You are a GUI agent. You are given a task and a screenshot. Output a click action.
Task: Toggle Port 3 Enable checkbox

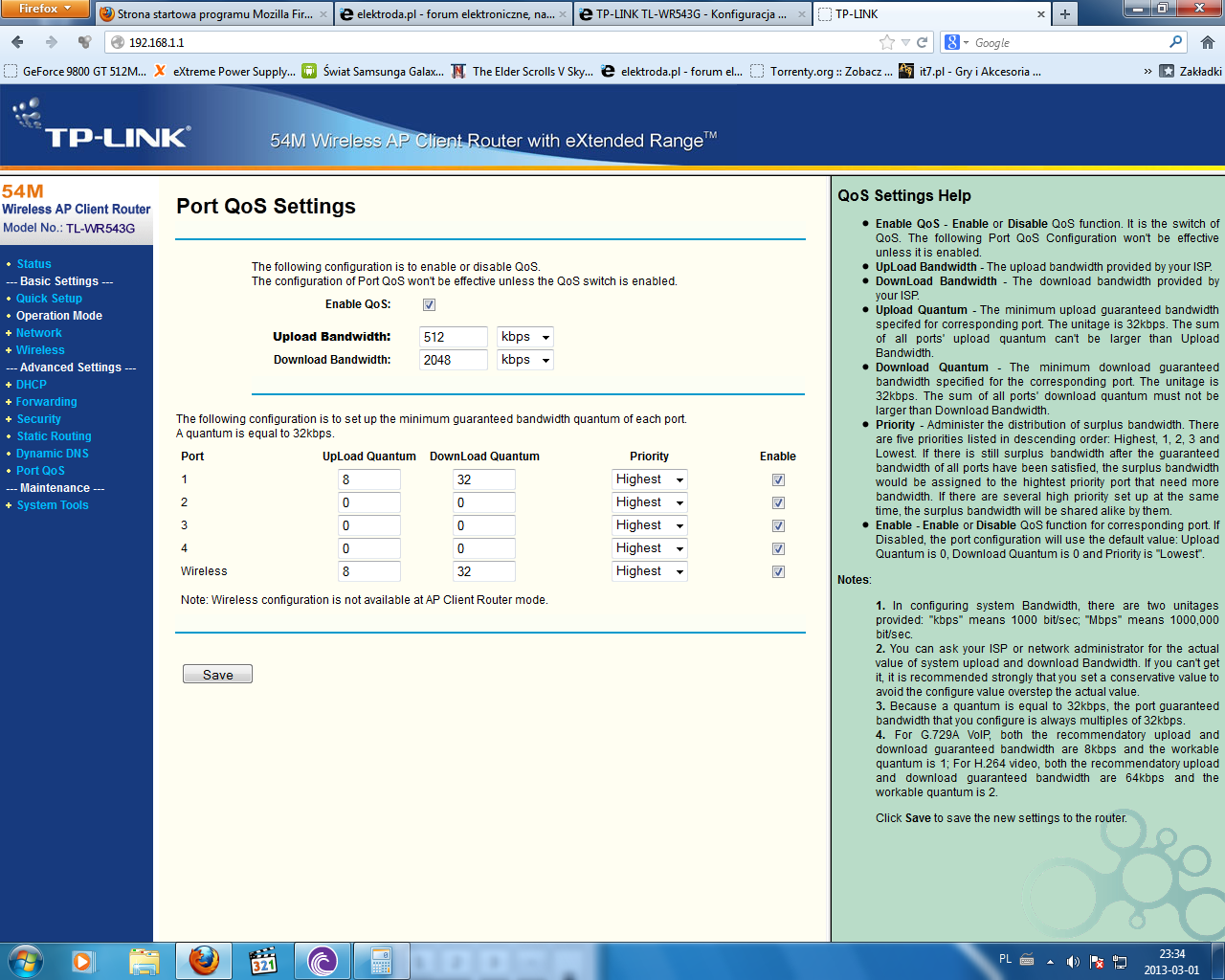tap(778, 526)
